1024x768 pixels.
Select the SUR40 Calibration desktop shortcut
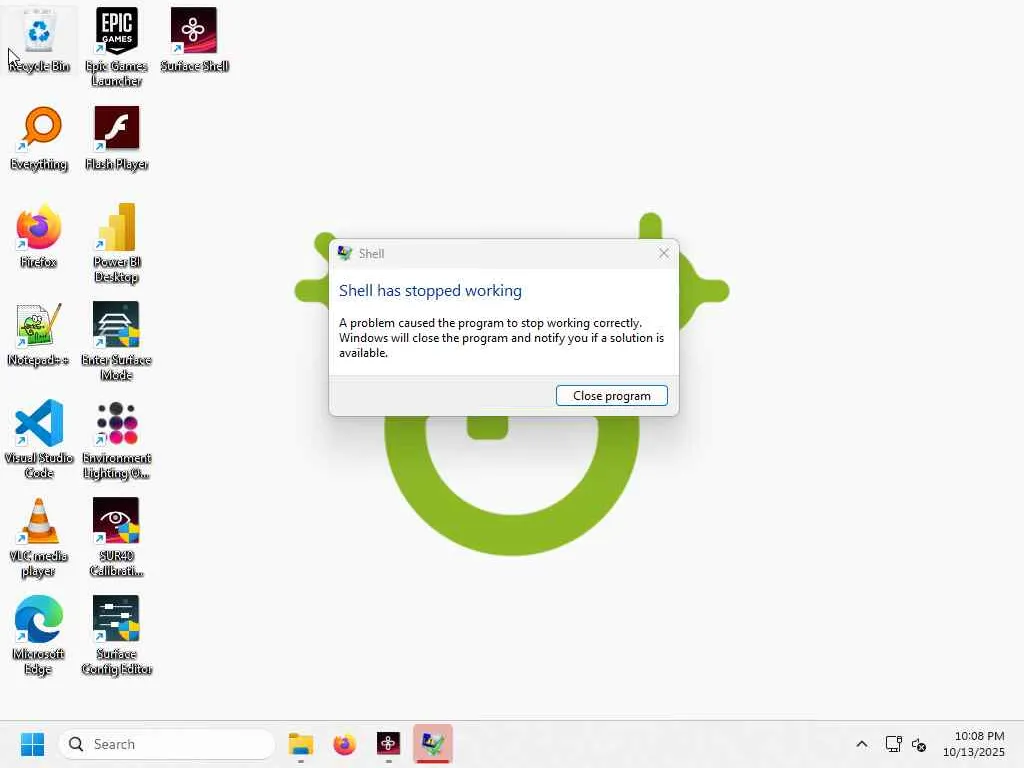click(x=116, y=537)
